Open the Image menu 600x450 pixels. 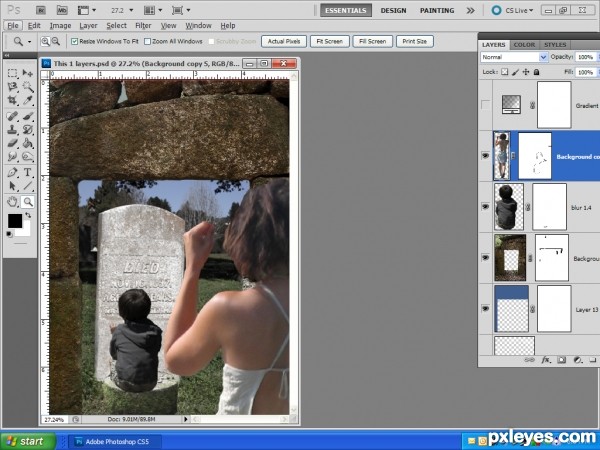click(60, 26)
